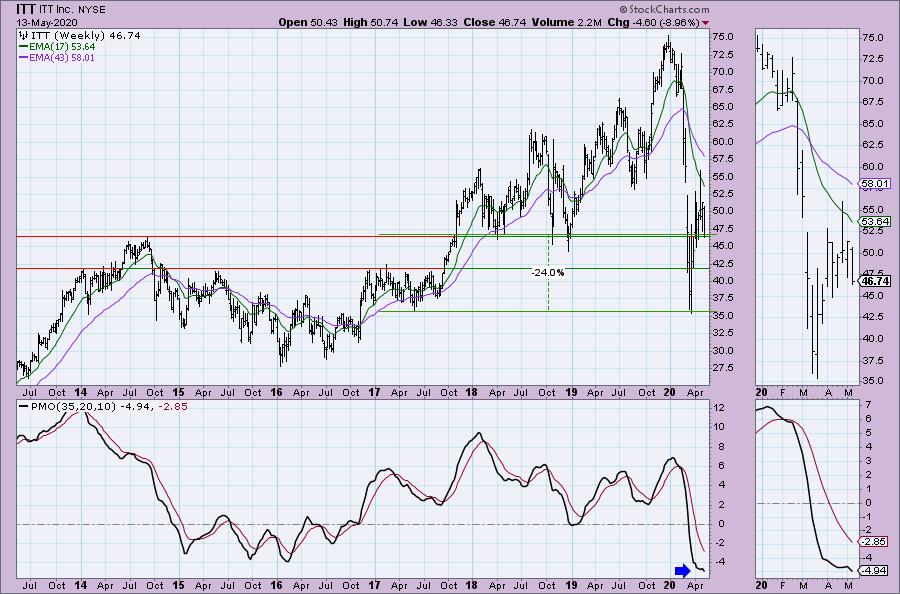
Task: Click the 62.5 label on main price axis
Action: [722, 124]
